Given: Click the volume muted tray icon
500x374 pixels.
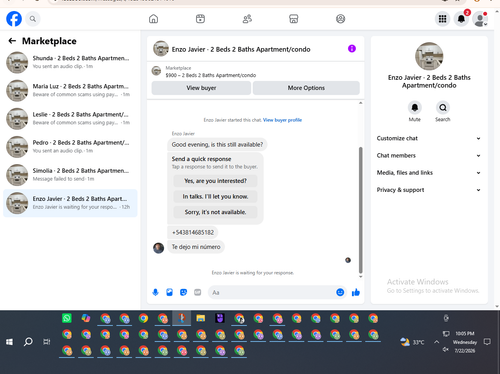Looking at the screenshot, I should 446,350.
